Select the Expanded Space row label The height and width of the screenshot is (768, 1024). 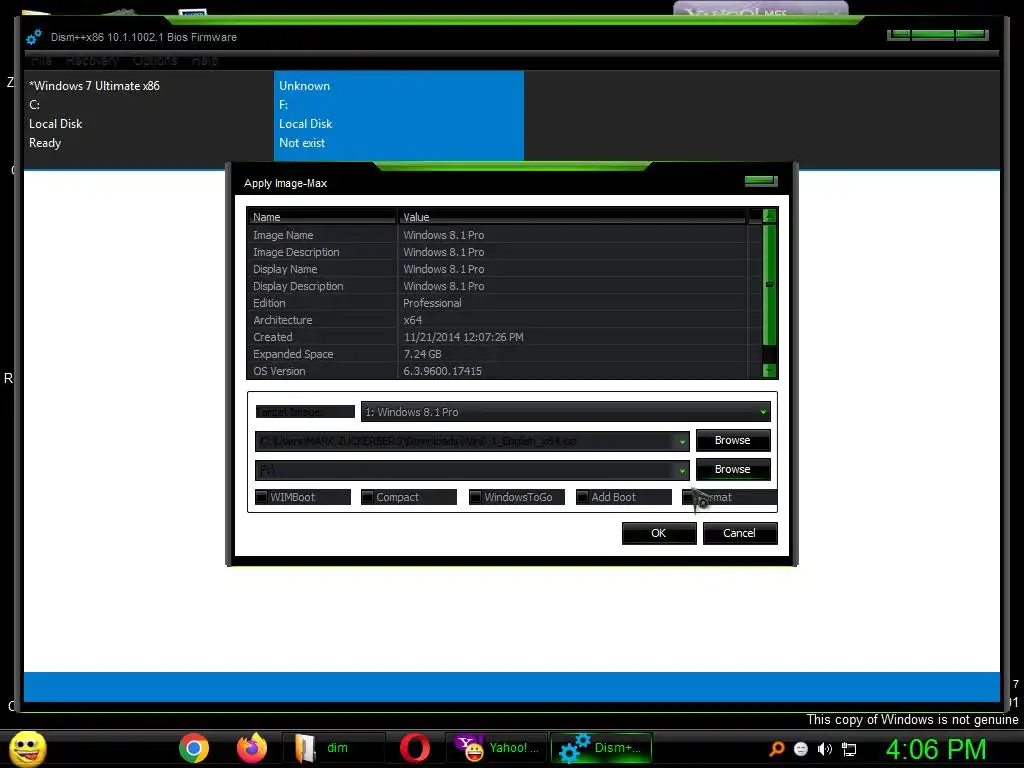click(x=293, y=354)
